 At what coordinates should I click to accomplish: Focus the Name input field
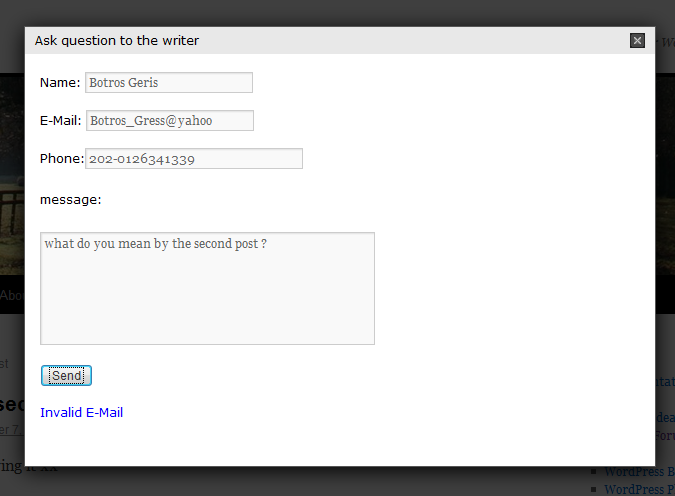[x=169, y=82]
